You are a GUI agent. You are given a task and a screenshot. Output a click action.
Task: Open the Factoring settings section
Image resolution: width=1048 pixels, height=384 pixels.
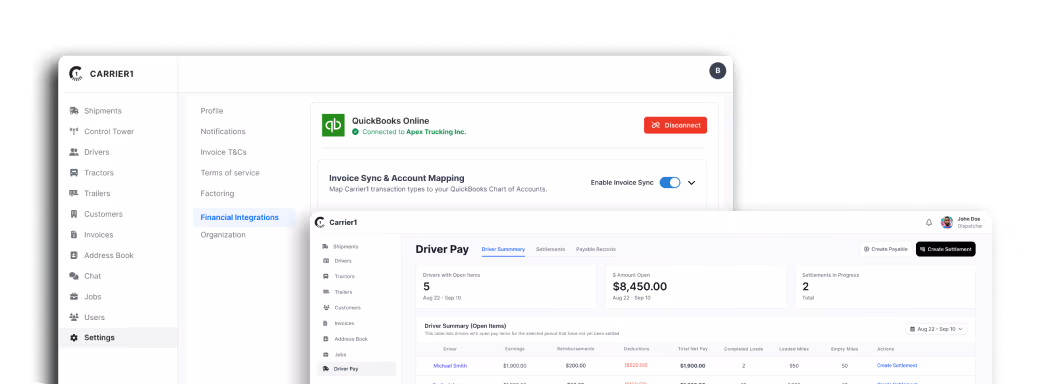(217, 194)
